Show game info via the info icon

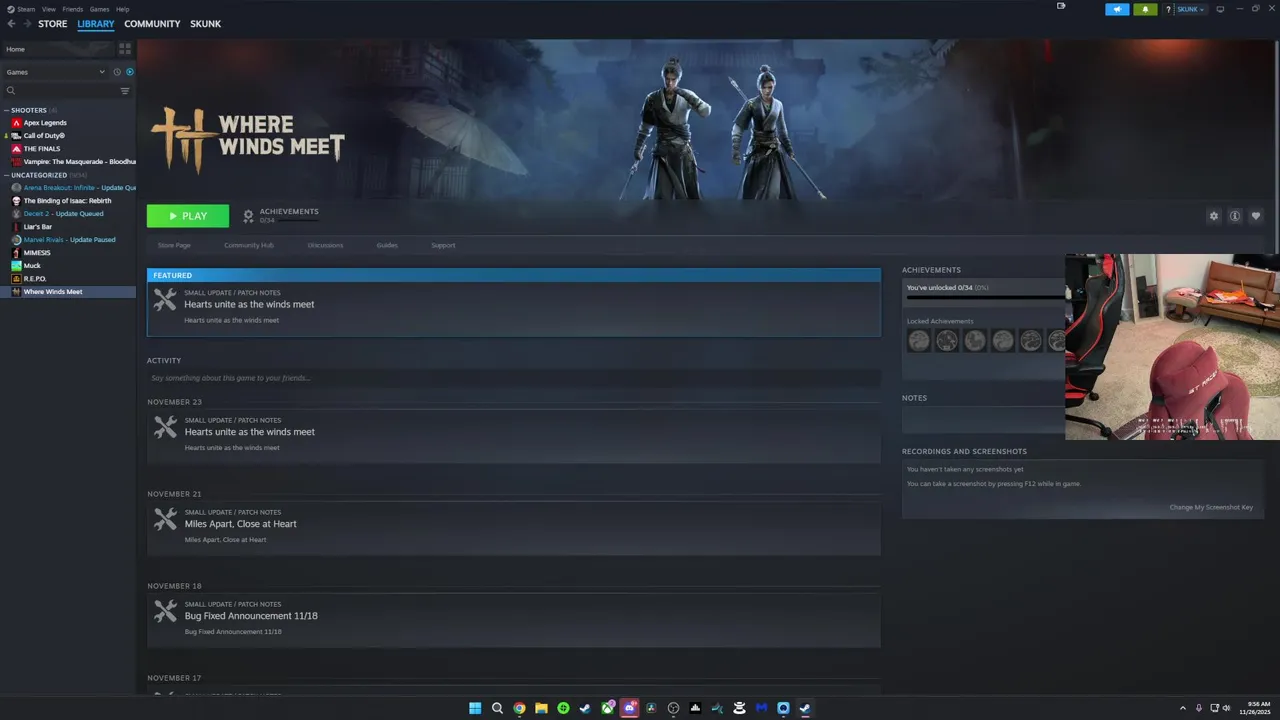click(x=1235, y=216)
